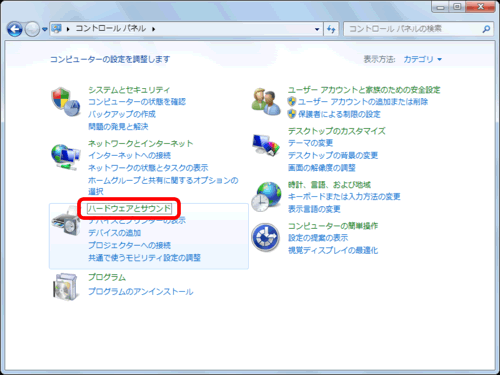Image resolution: width=500 pixels, height=375 pixels.
Task: Open 問題の発見と解決 link
Action: pyautogui.click(x=118, y=126)
